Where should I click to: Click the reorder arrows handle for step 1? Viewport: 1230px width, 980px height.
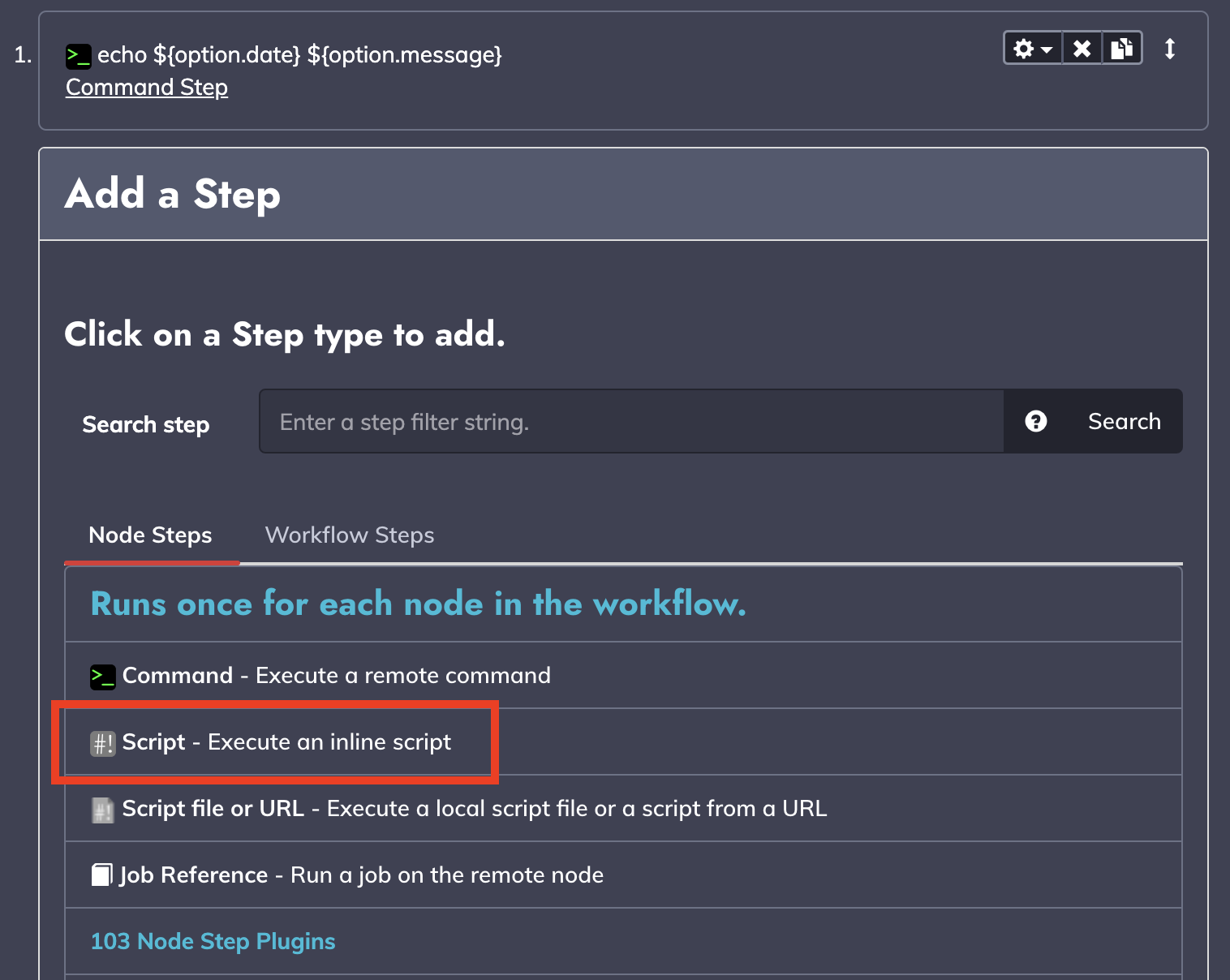(1170, 49)
